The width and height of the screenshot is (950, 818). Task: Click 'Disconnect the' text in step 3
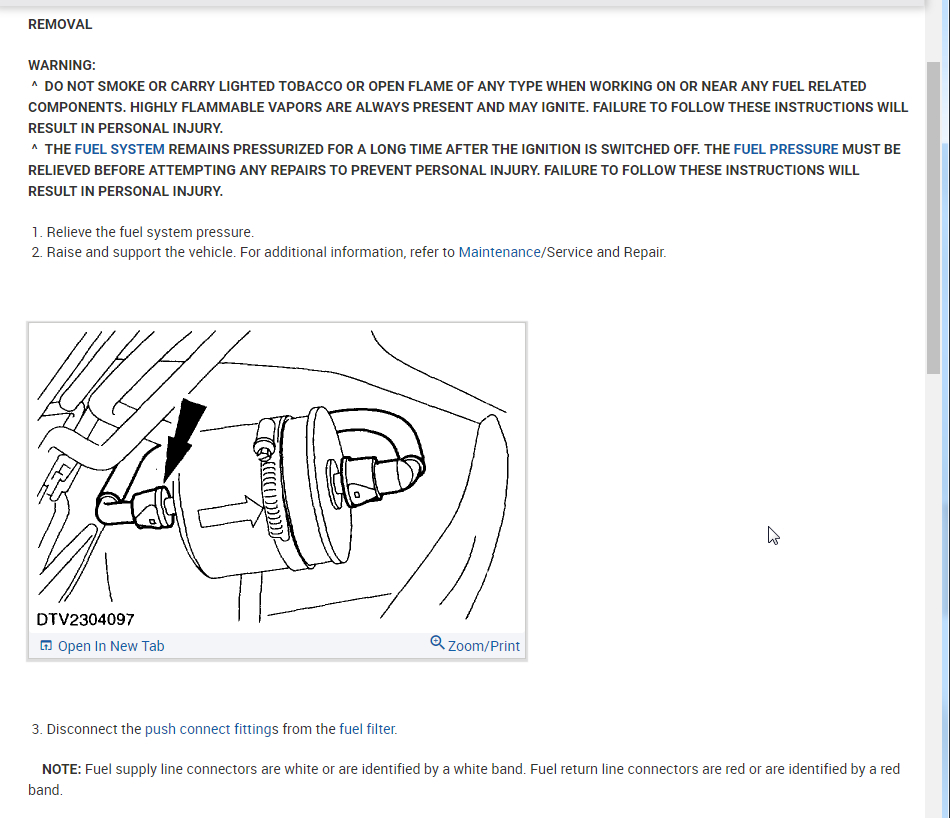(94, 729)
